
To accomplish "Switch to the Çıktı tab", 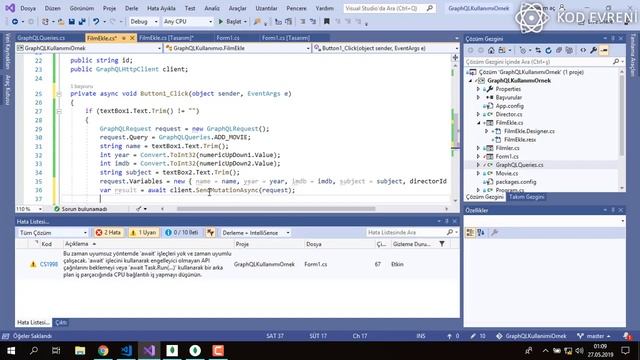I will (x=61, y=322).
